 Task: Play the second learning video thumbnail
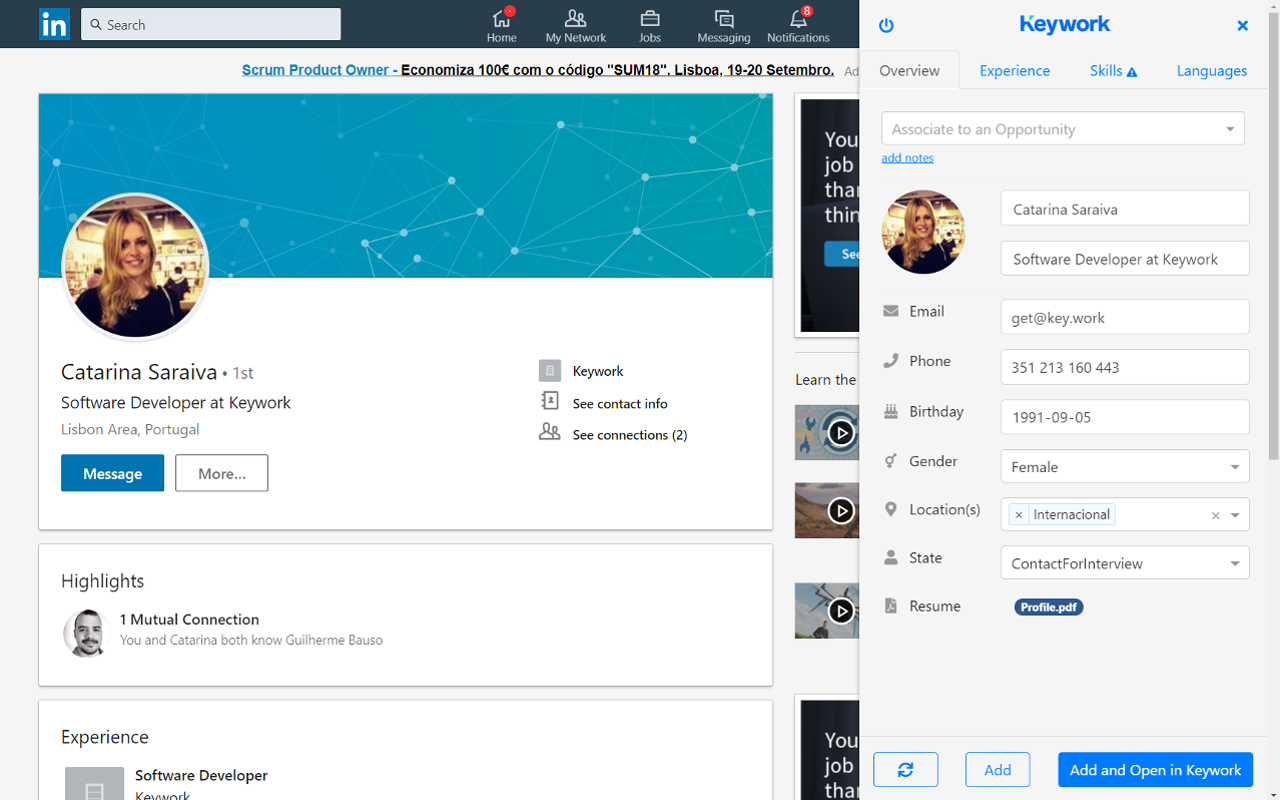click(841, 511)
